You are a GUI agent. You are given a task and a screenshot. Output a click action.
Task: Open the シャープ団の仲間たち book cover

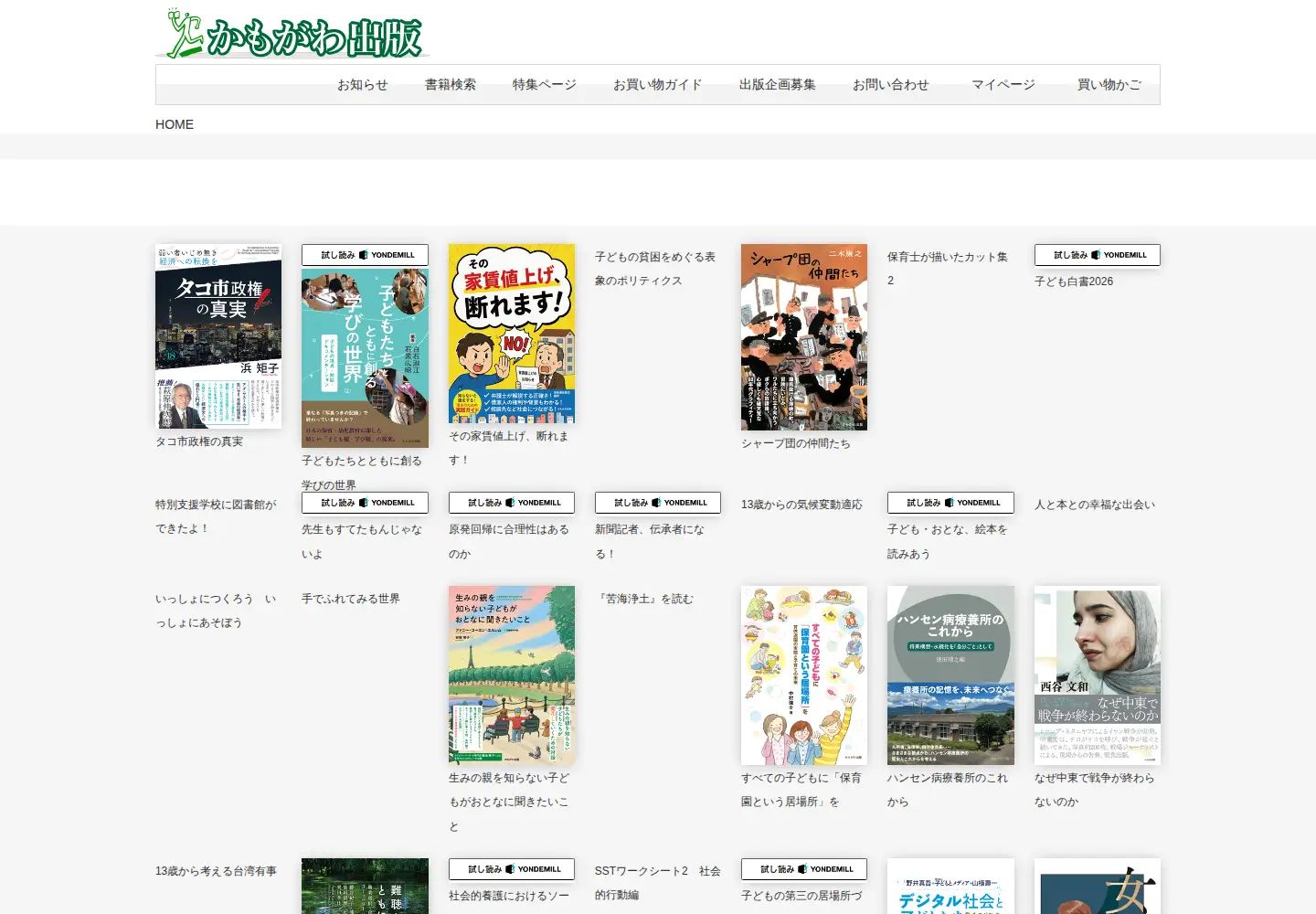(x=804, y=337)
